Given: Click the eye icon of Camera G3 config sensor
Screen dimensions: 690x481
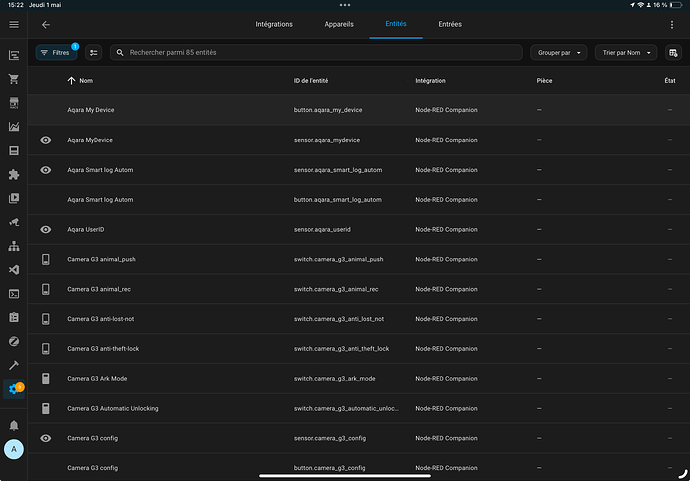Looking at the screenshot, I should tap(46, 438).
